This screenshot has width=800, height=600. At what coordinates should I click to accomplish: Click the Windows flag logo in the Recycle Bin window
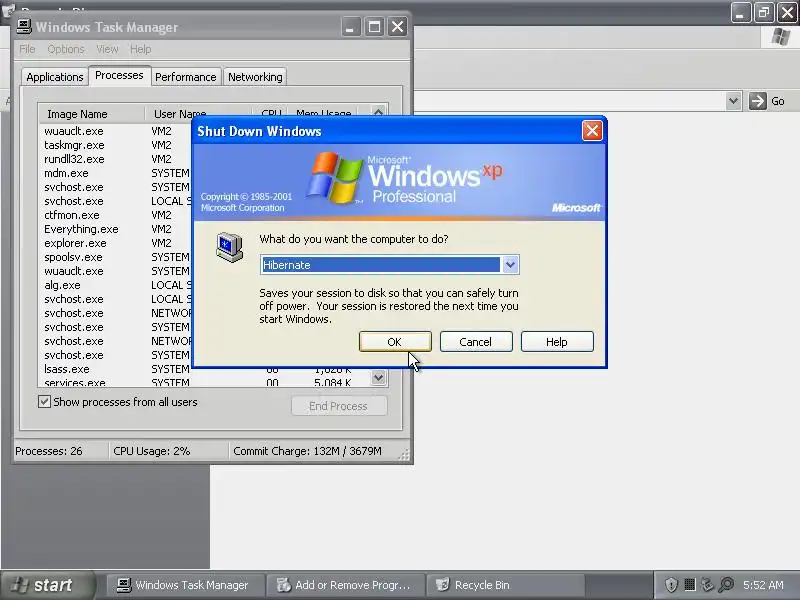(x=780, y=37)
